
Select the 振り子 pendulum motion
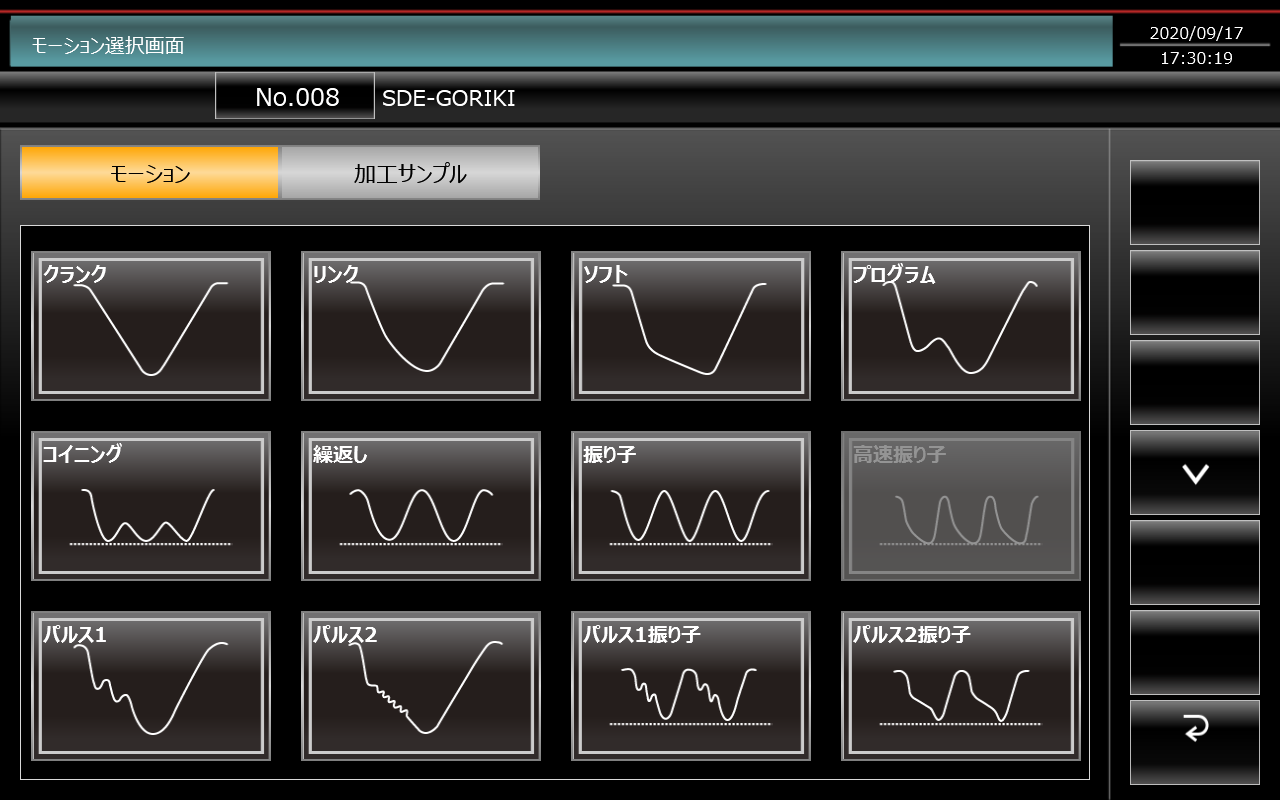coord(691,506)
